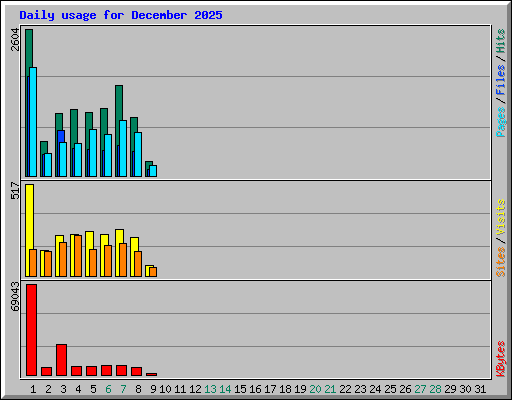Click day 31 on the x-axis
The height and width of the screenshot is (400, 512).
[x=480, y=389]
